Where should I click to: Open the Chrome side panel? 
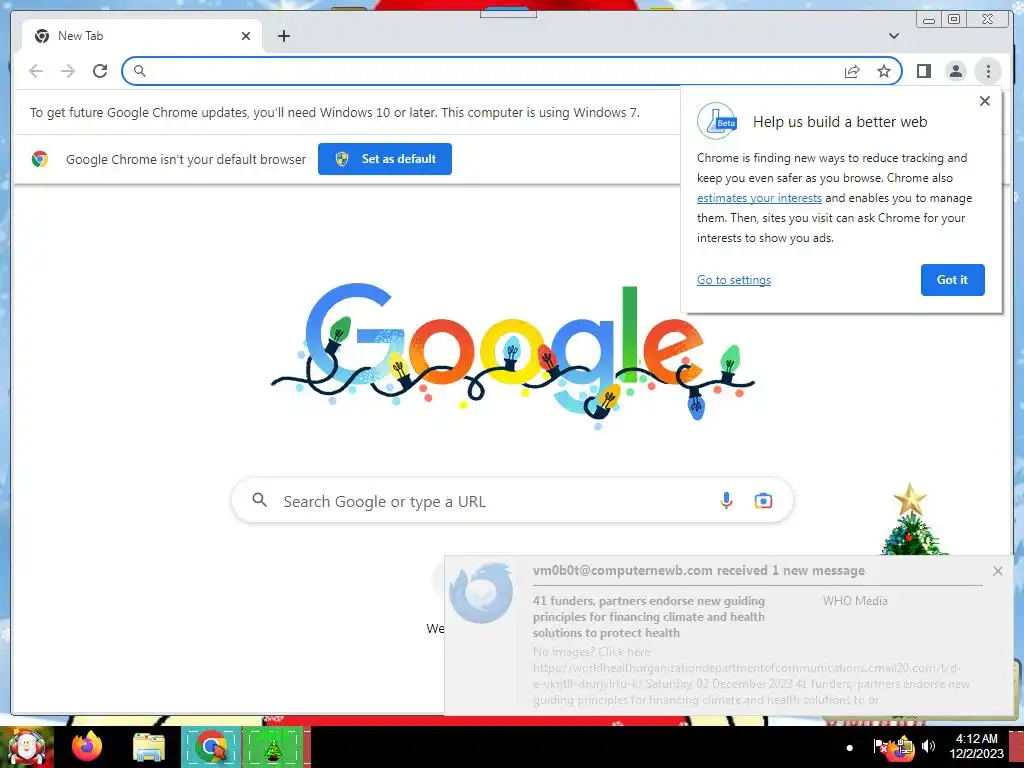click(x=923, y=71)
